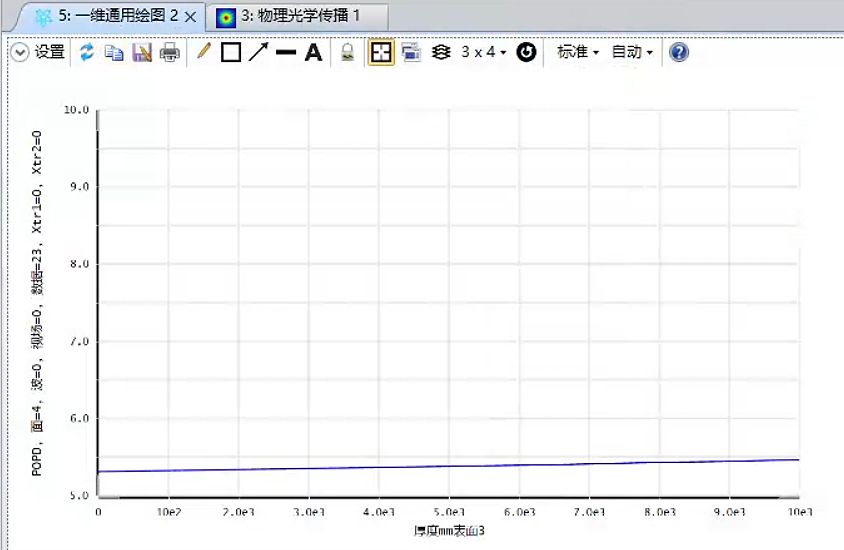Open the 3 x 4 grid dropdown
The height and width of the screenshot is (550, 844).
click(x=483, y=52)
